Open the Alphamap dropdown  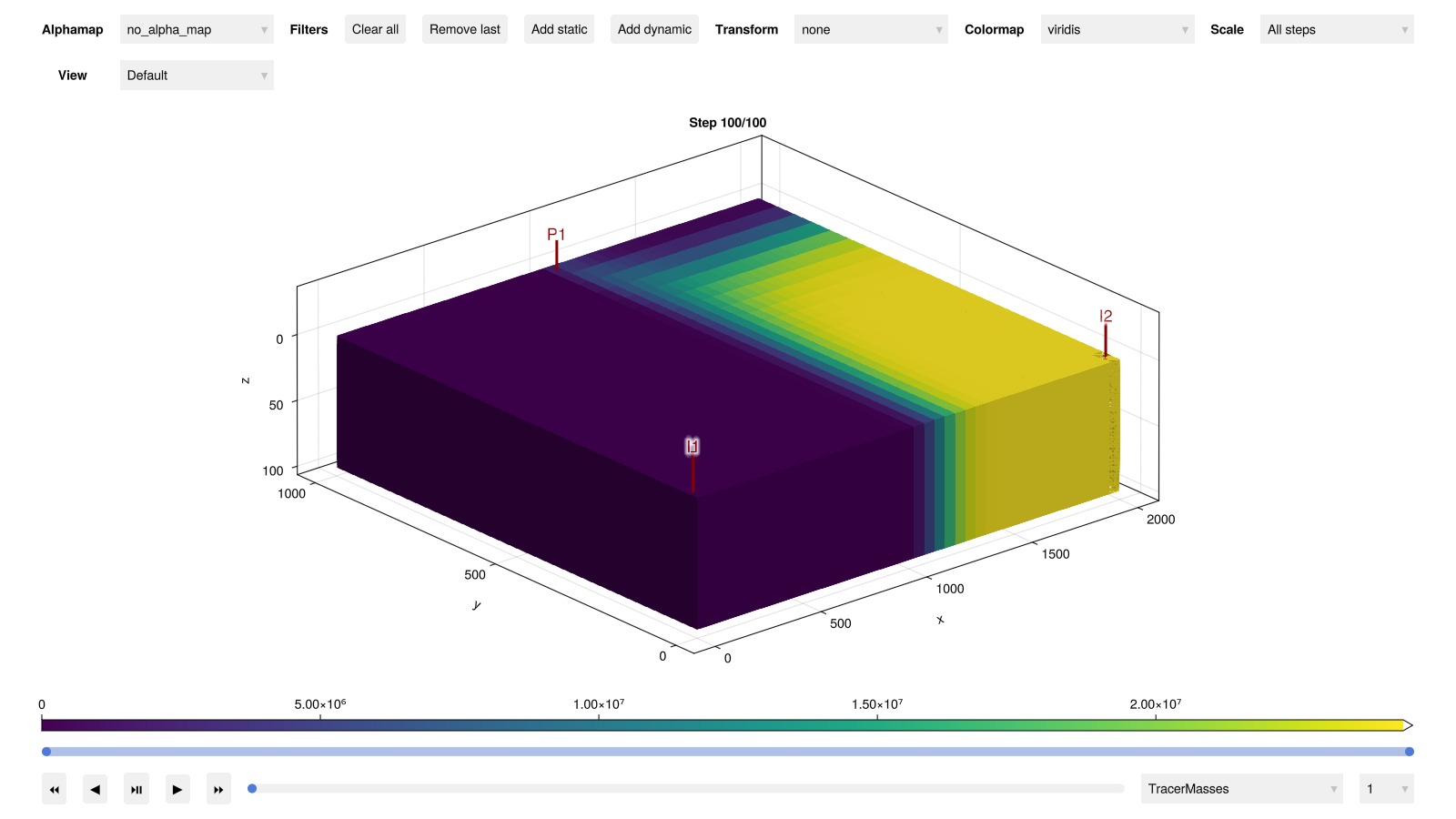click(x=197, y=29)
